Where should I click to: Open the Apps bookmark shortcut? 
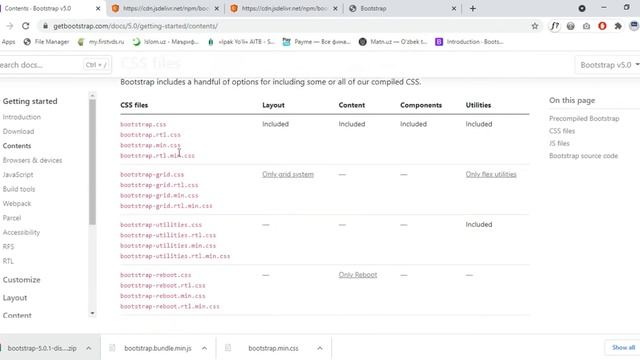pos(8,42)
